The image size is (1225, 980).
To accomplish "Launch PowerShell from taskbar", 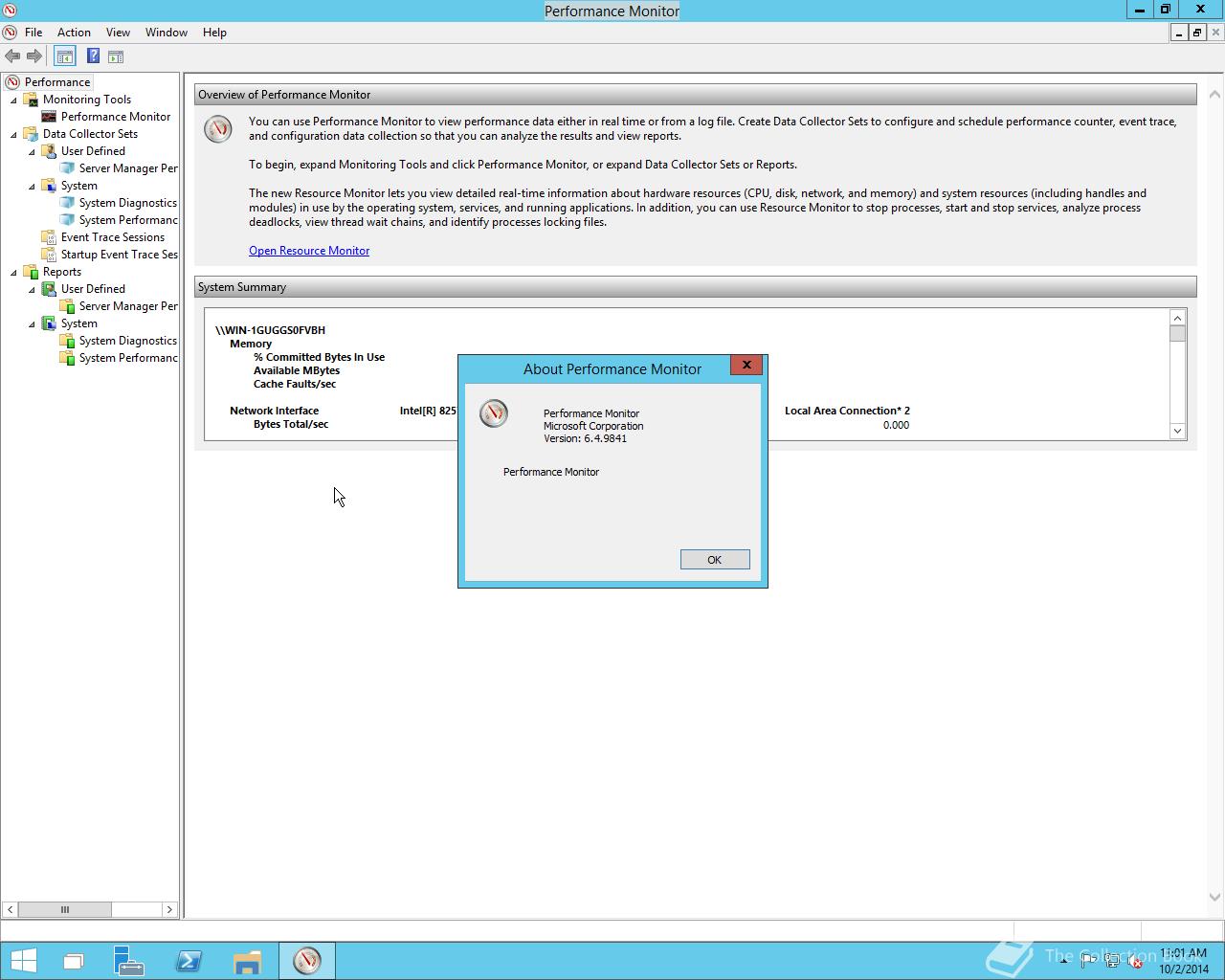I will pyautogui.click(x=189, y=961).
